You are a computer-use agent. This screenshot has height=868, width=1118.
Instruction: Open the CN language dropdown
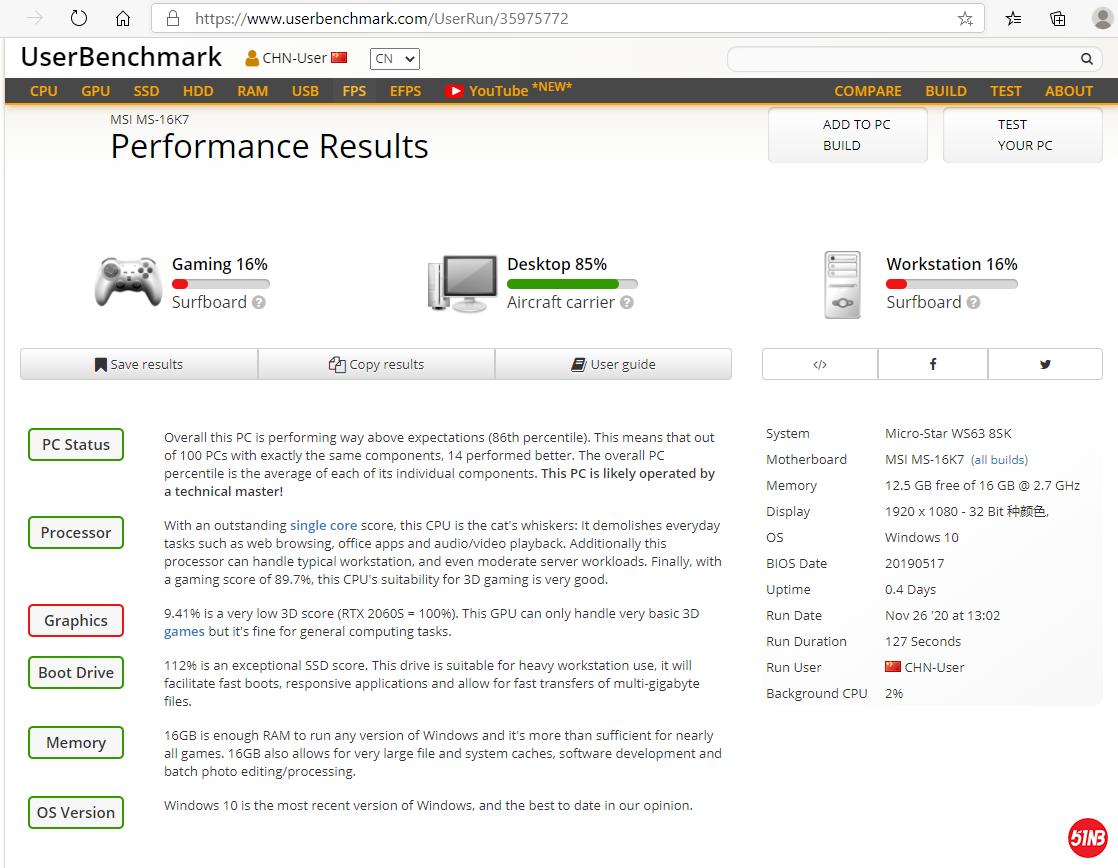tap(394, 58)
